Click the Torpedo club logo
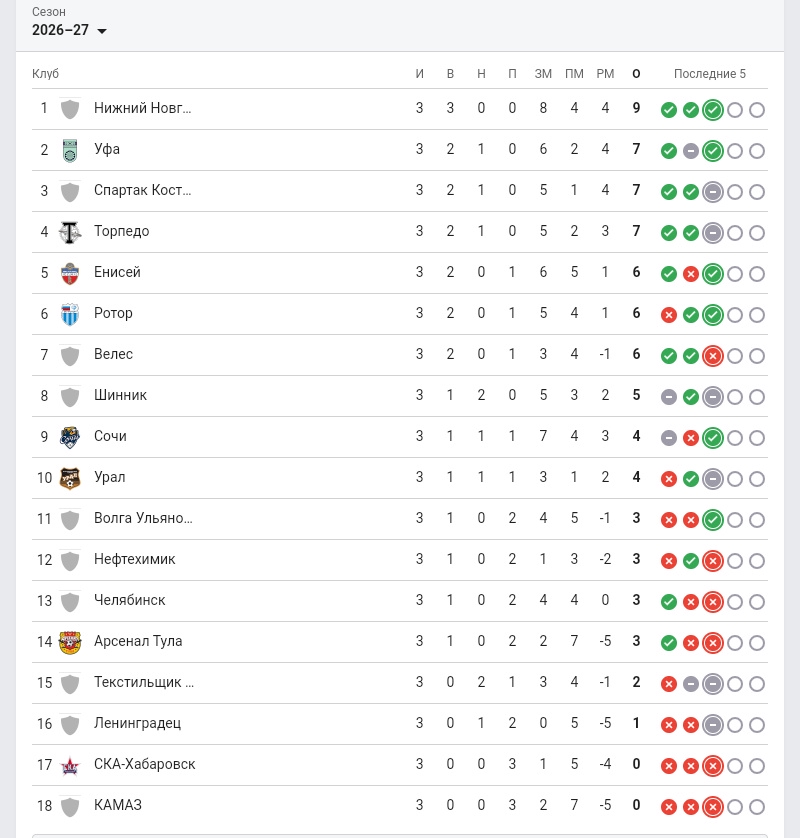Screen dimensions: 800x838 click(70, 232)
